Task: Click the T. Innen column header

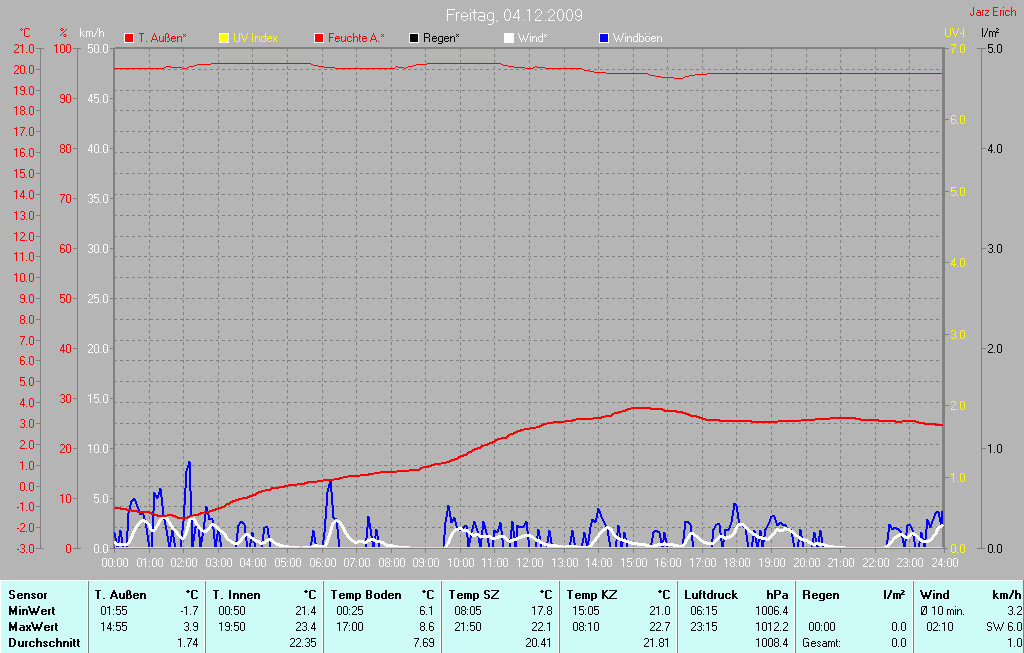Action: tap(236, 595)
